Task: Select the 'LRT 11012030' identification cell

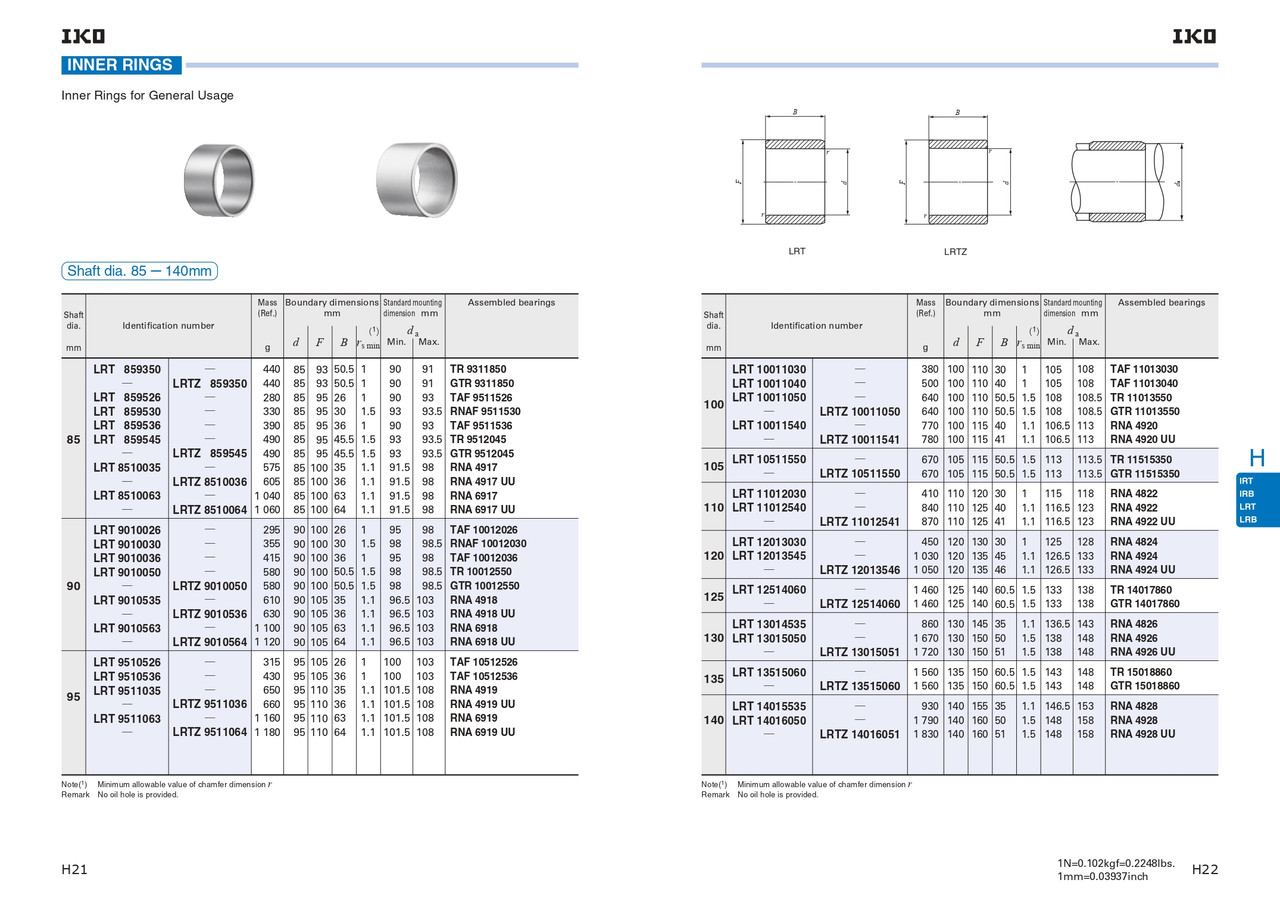Action: [769, 493]
